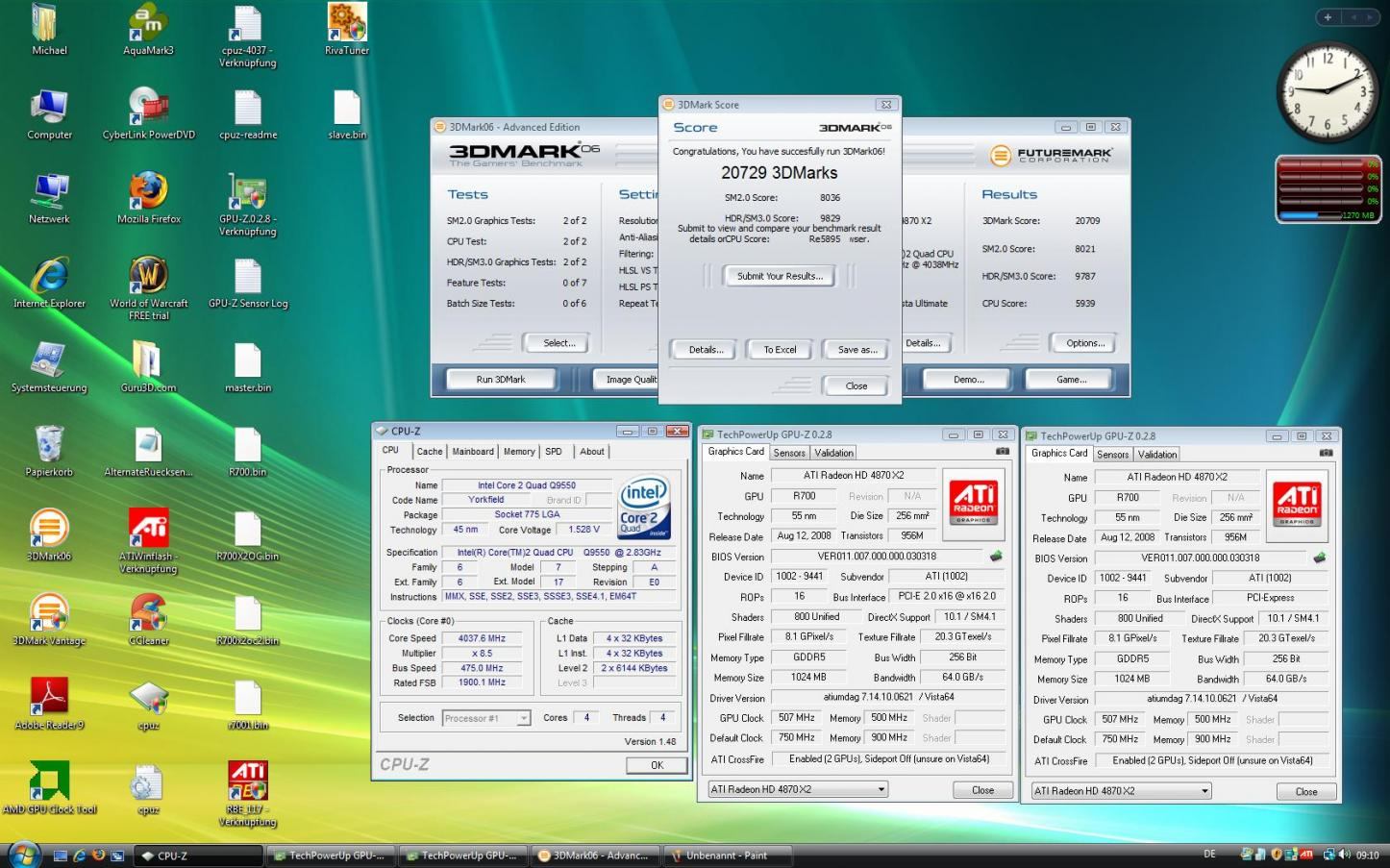Launch 3DMark06 from the desktop
1390x868 pixels.
click(49, 536)
